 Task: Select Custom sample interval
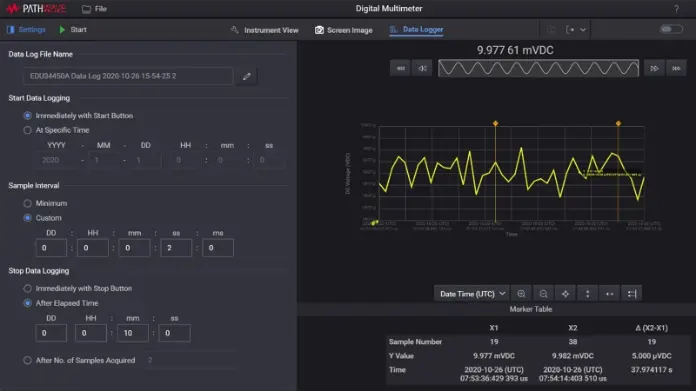(28, 218)
